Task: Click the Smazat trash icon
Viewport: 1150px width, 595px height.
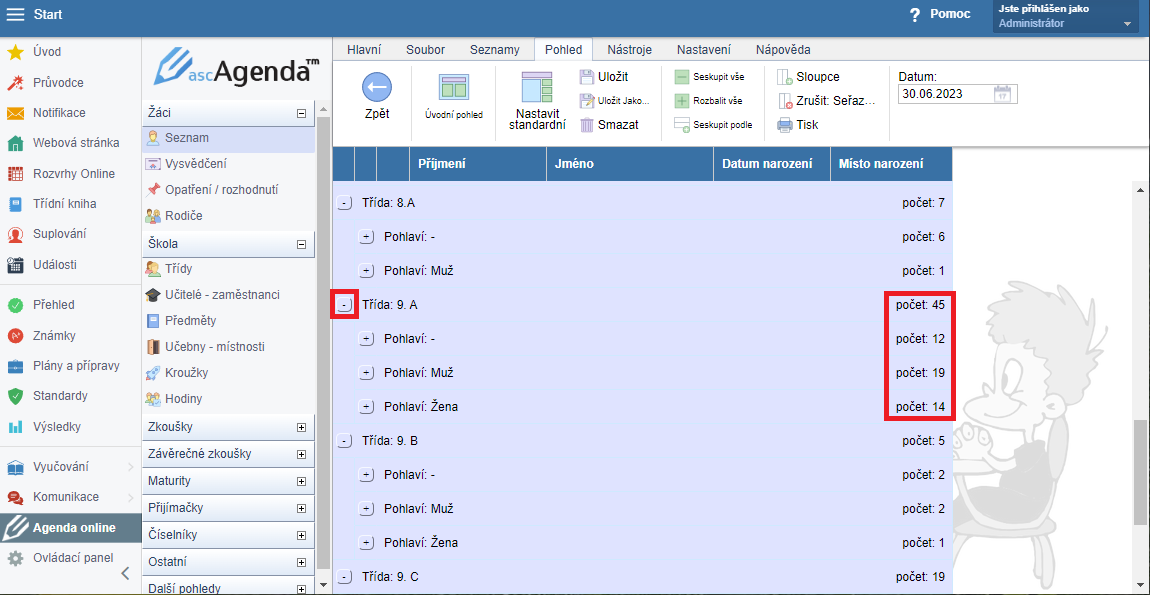Action: tap(587, 125)
